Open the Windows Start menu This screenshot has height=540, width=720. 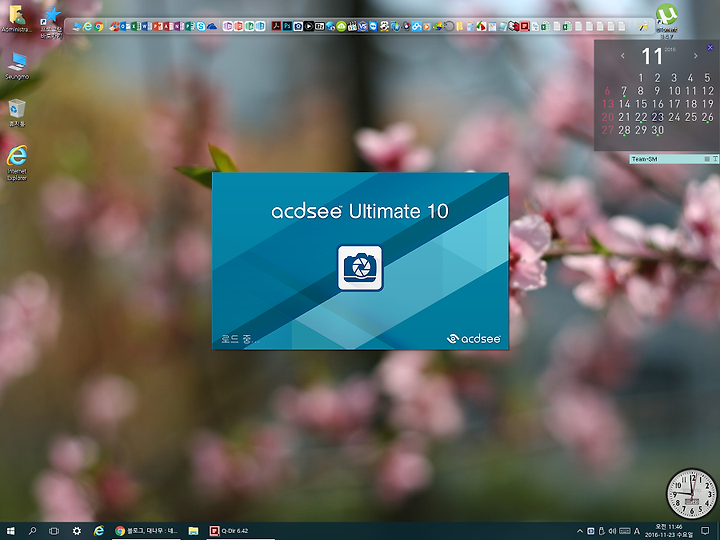(10, 531)
